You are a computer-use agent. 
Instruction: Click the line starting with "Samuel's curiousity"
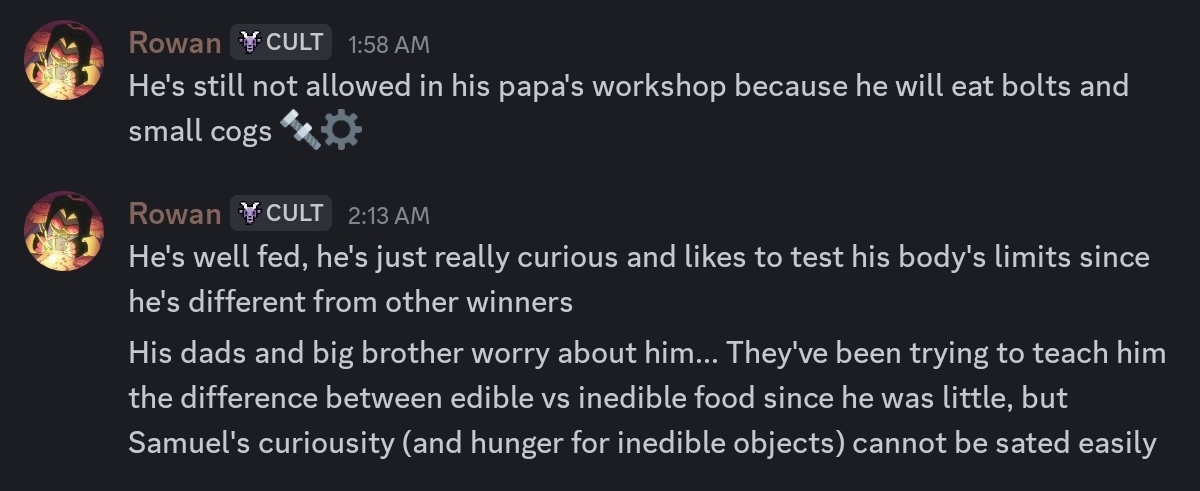[x=642, y=442]
